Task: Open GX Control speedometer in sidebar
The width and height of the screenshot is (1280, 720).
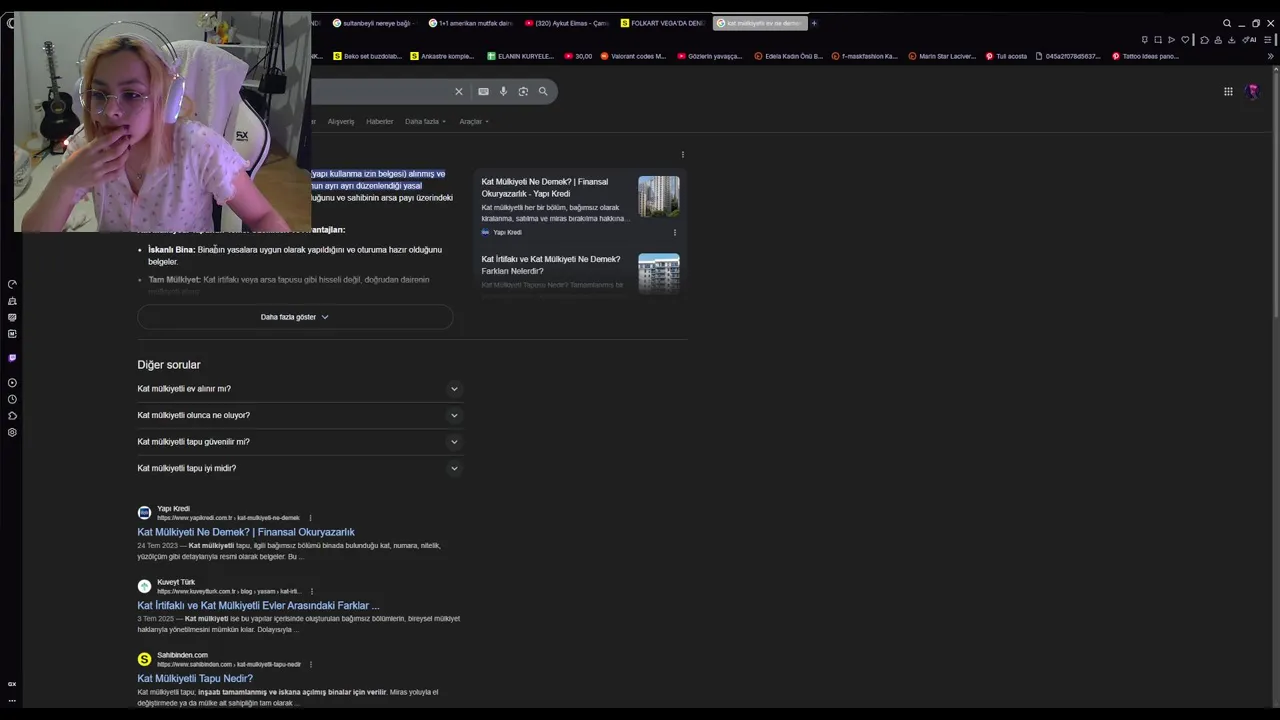Action: click(x=12, y=284)
